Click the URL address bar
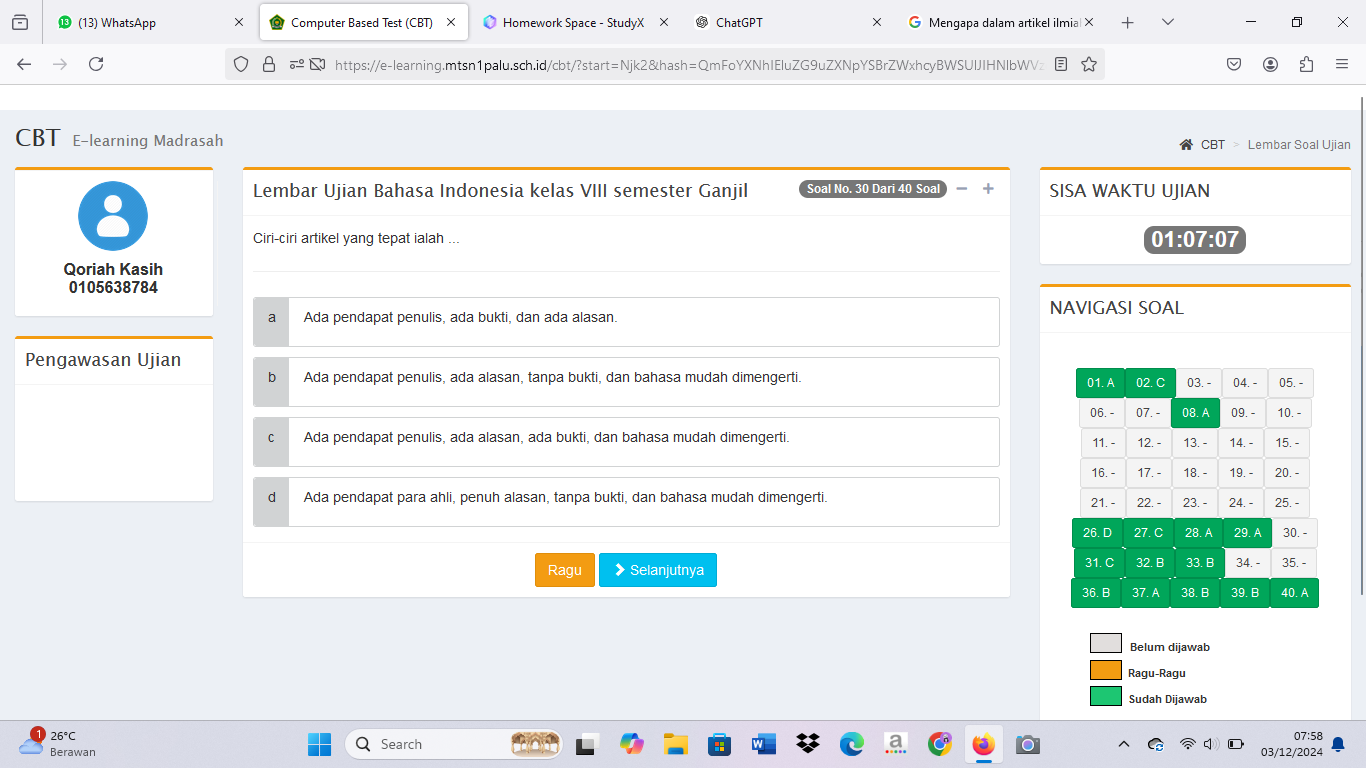This screenshot has height=768, width=1366. (x=690, y=64)
